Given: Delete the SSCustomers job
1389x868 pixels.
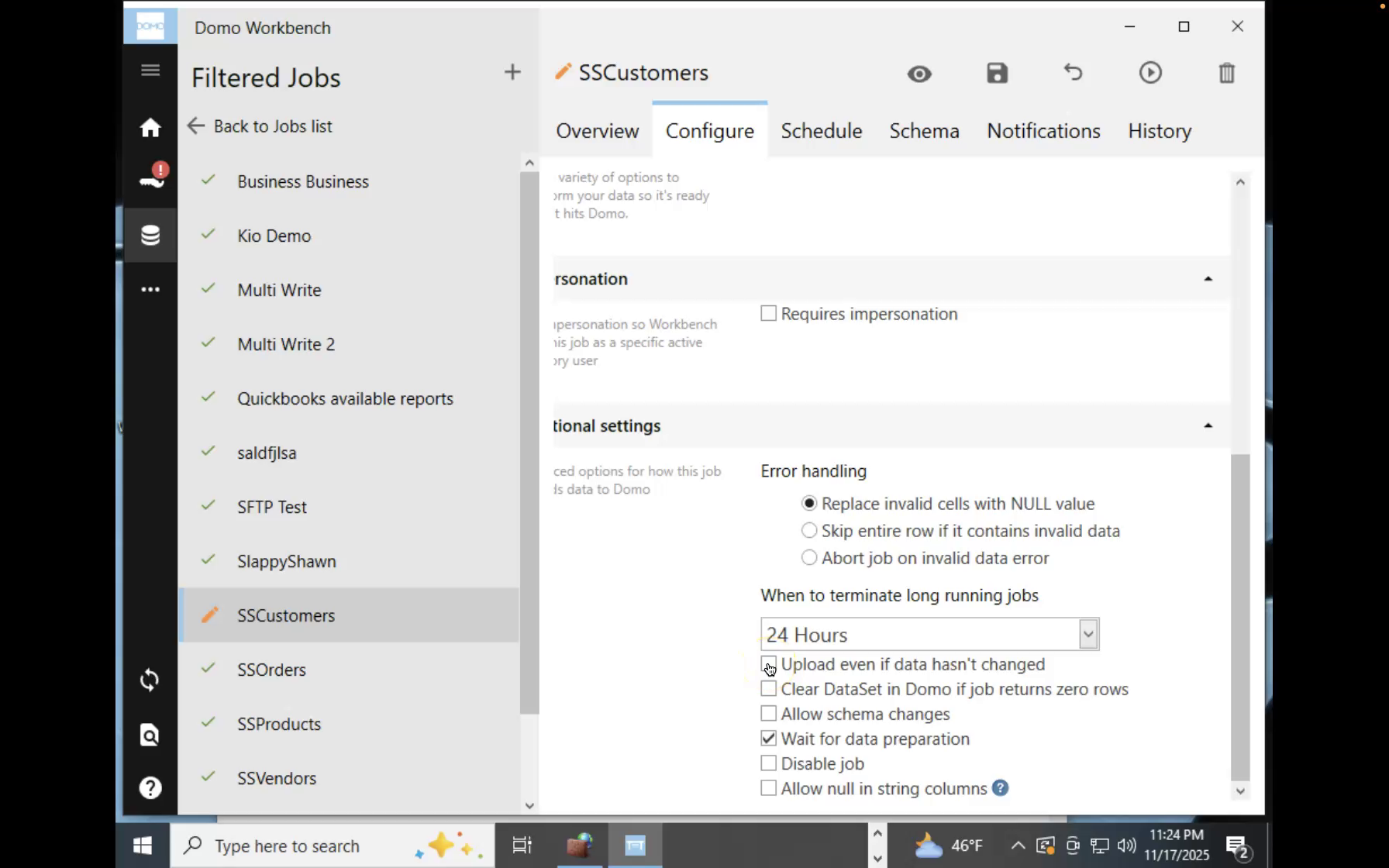Looking at the screenshot, I should [x=1227, y=73].
